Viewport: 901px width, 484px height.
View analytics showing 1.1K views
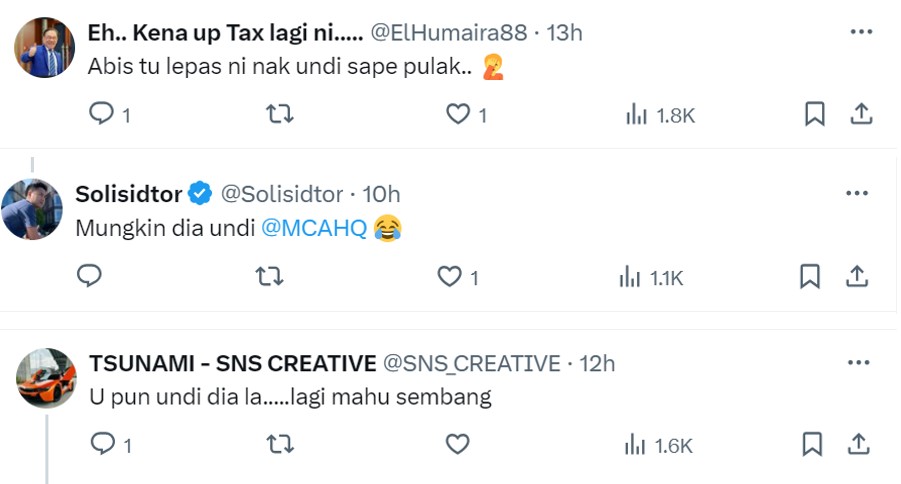coord(652,278)
